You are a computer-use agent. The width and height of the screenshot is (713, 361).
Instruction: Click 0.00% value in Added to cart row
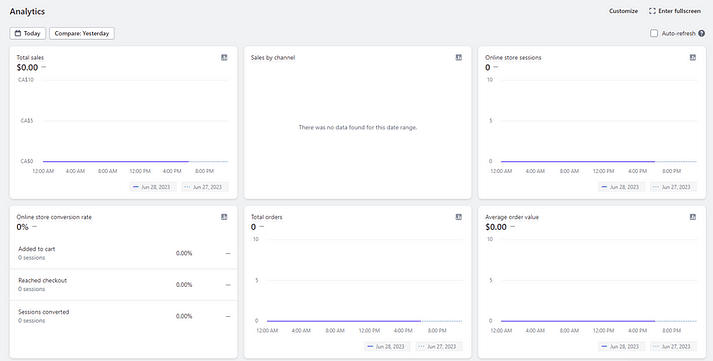(184, 253)
